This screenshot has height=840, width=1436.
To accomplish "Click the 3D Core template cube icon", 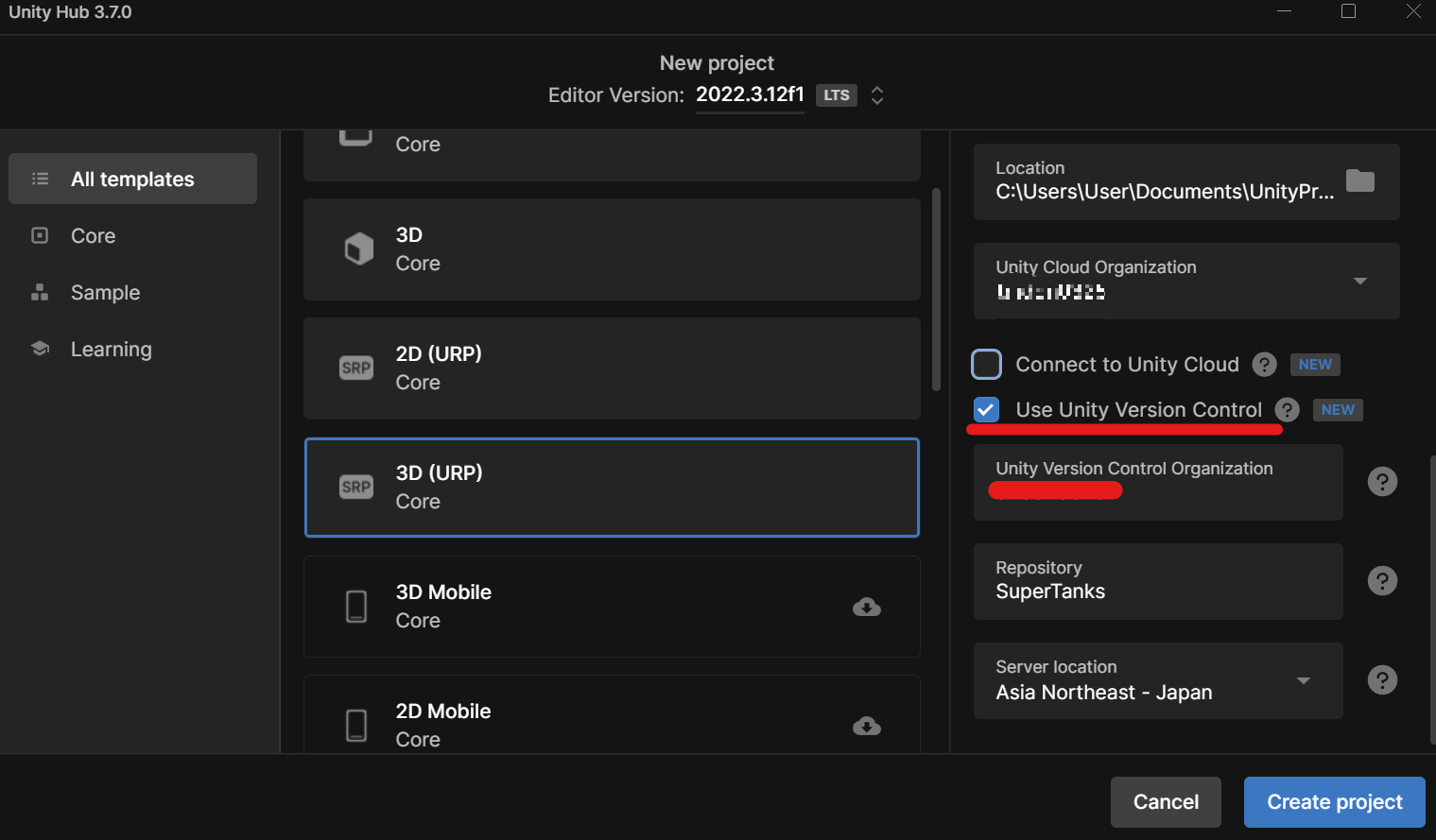I will click(358, 249).
